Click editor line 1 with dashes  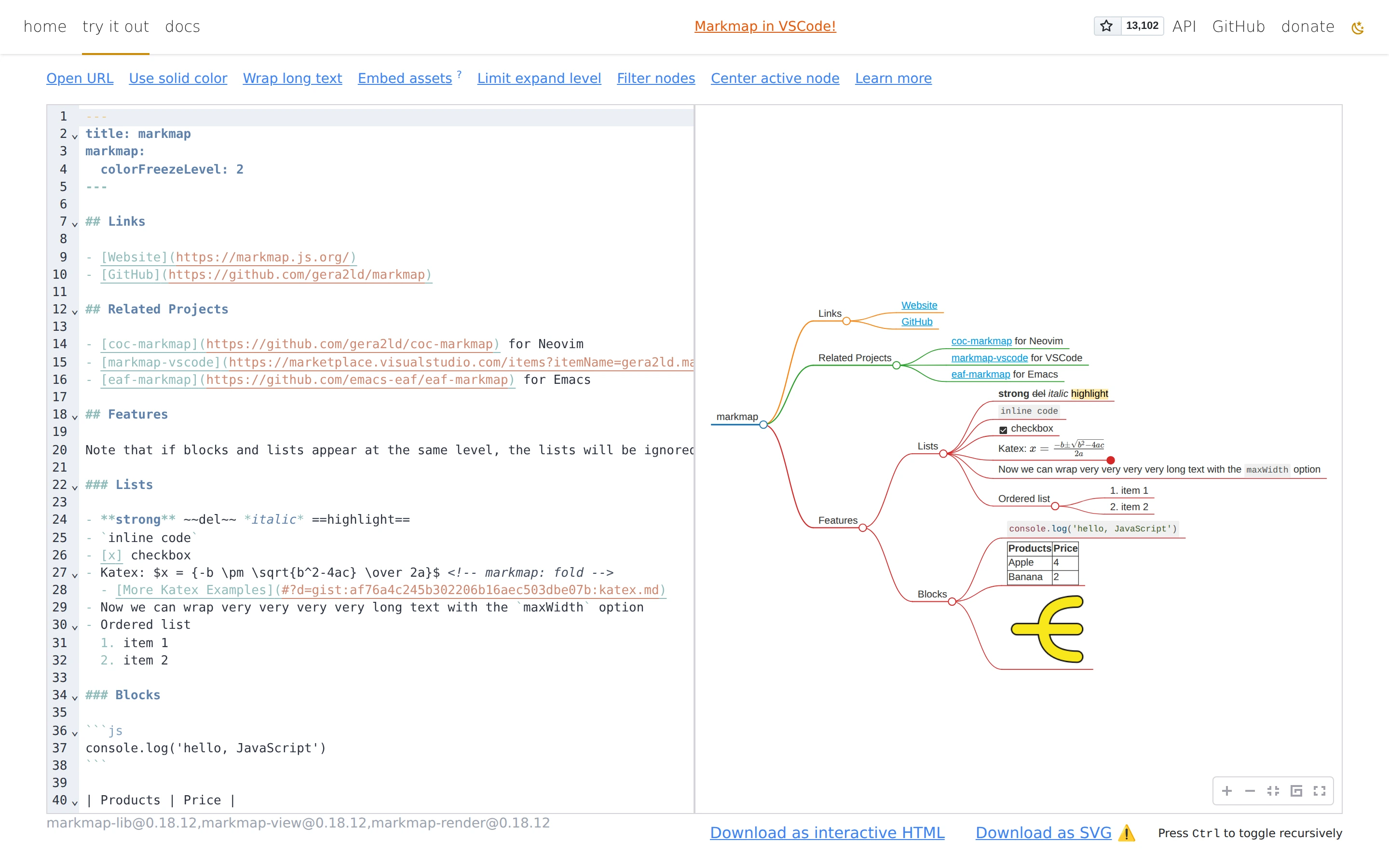tap(386, 117)
